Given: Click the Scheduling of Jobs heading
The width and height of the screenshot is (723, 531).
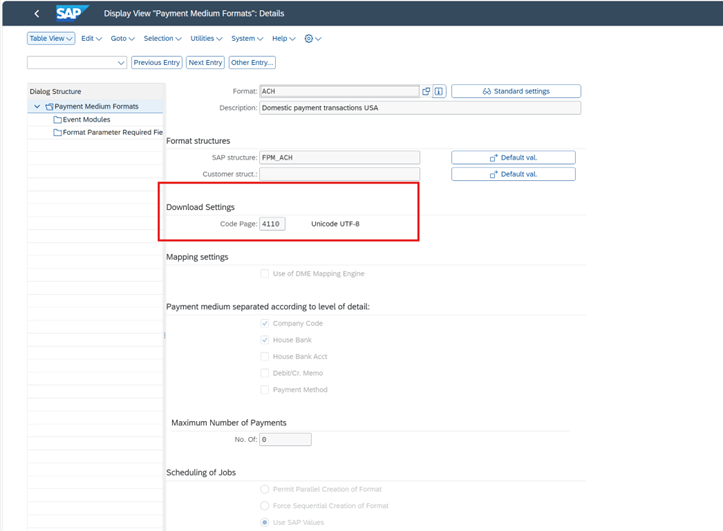Looking at the screenshot, I should 201,473.
